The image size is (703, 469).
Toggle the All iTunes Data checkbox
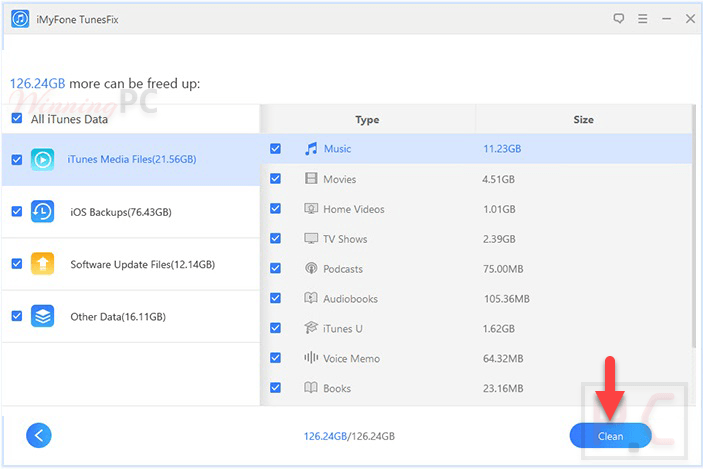point(17,118)
